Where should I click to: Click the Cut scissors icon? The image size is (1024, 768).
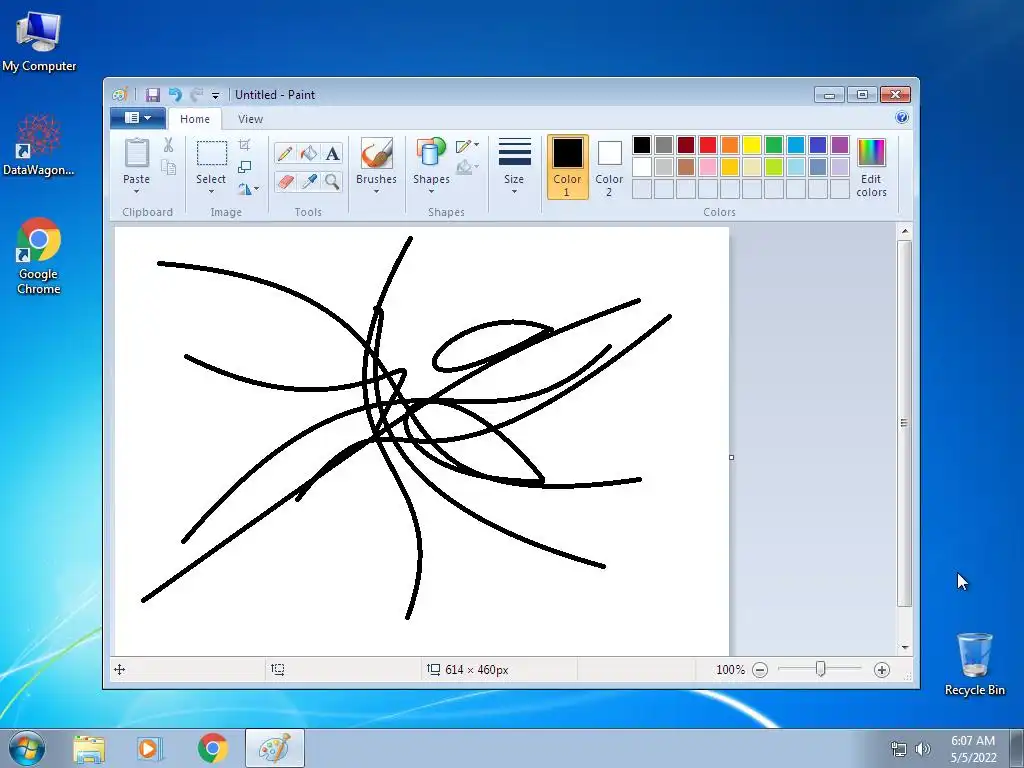168,145
